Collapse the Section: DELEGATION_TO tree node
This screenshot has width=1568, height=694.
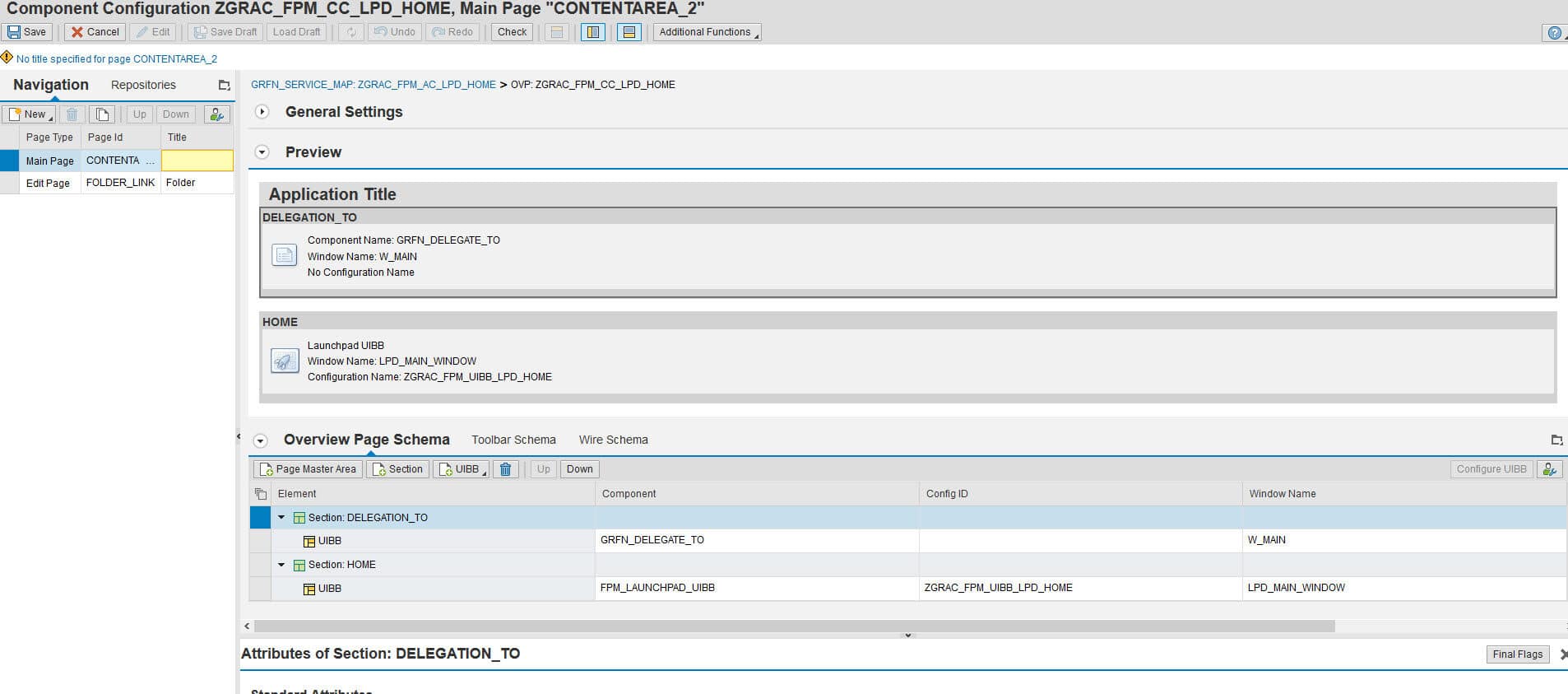pyautogui.click(x=281, y=518)
